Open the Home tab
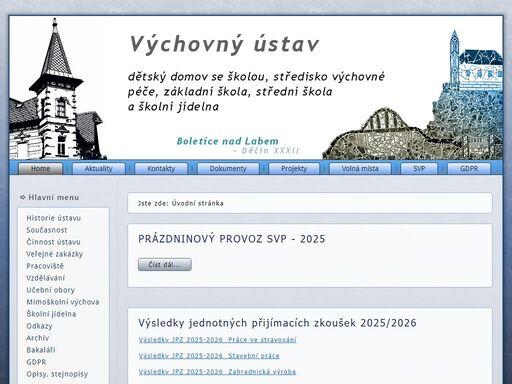This screenshot has width=512, height=384. click(x=40, y=169)
